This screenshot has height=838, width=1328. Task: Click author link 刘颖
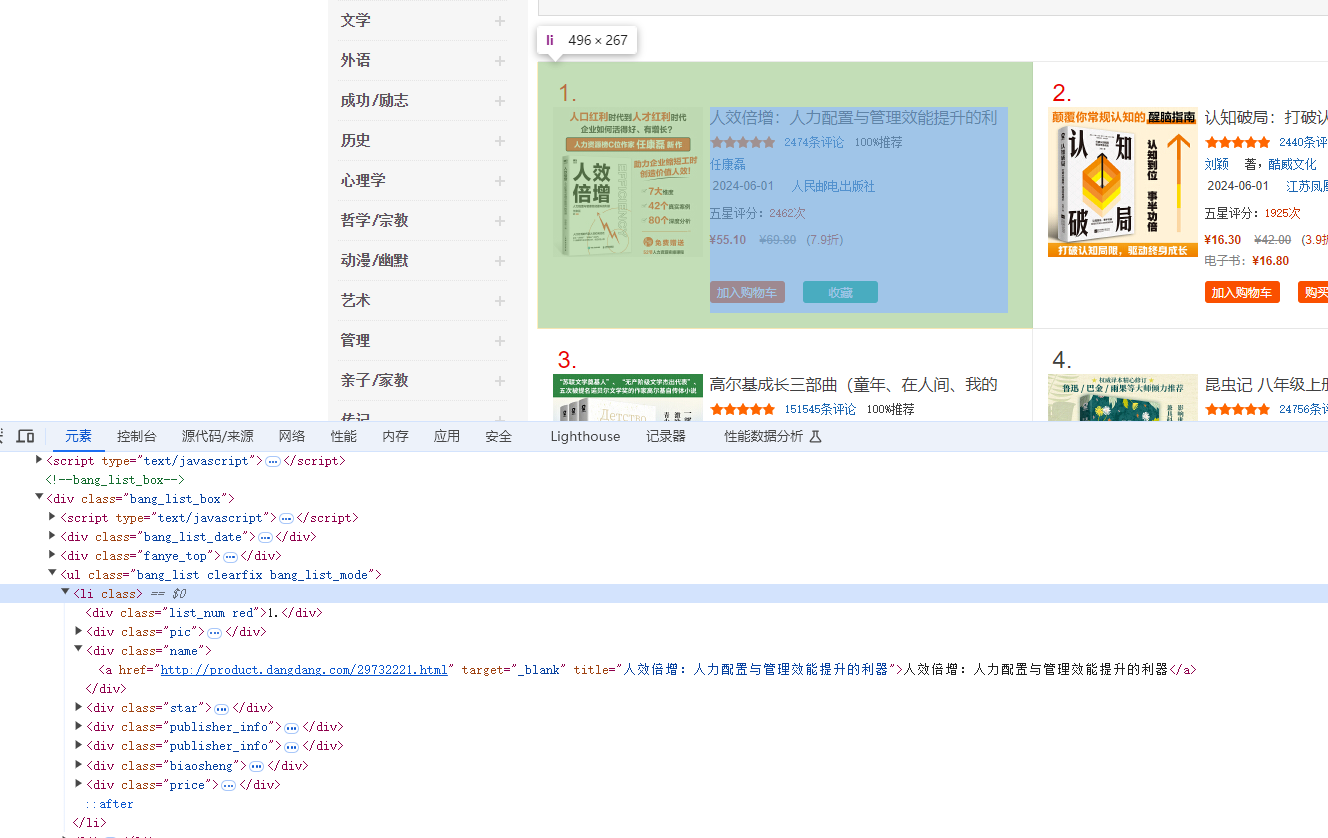[x=1217, y=164]
